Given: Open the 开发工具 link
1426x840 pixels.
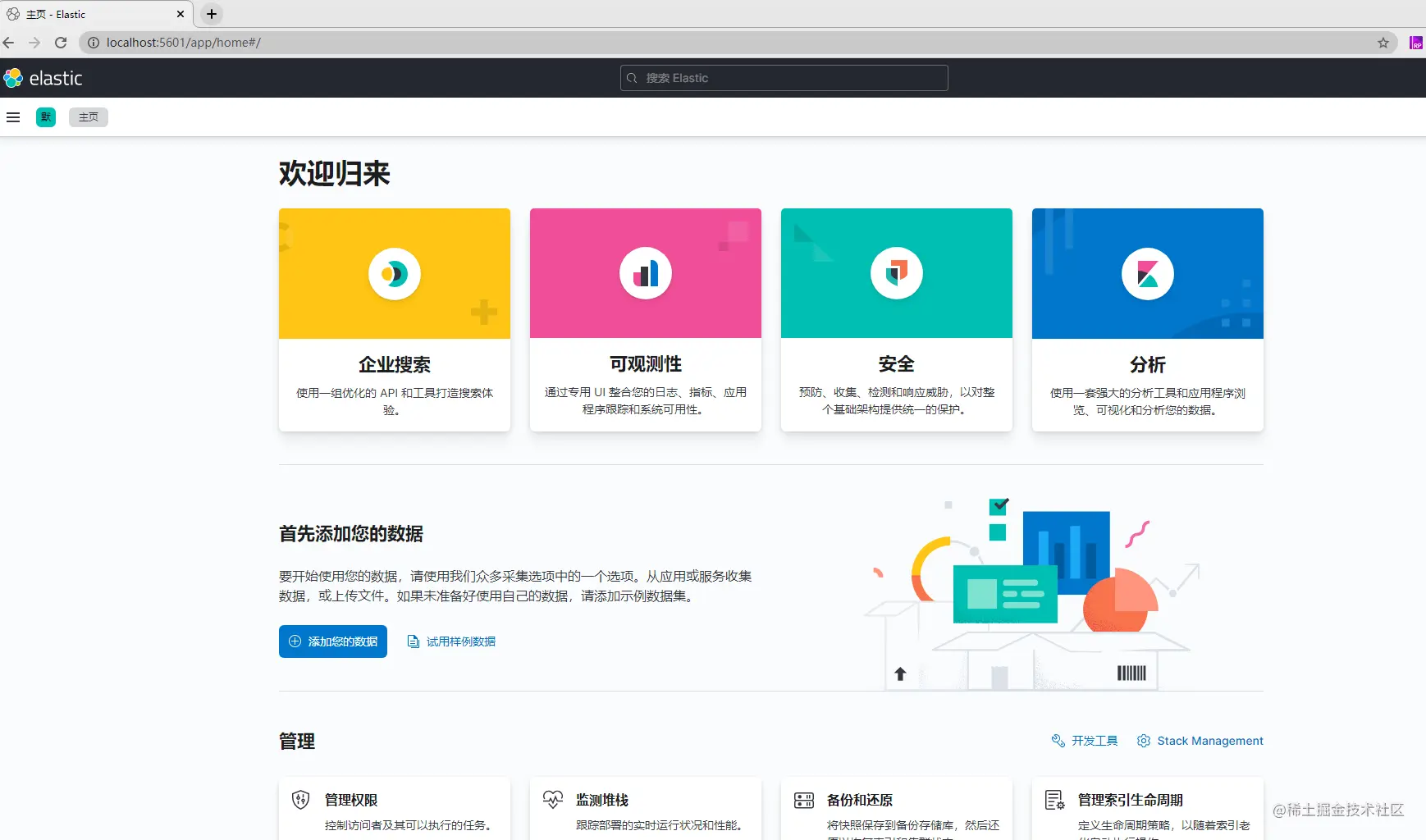Looking at the screenshot, I should pyautogui.click(x=1085, y=741).
